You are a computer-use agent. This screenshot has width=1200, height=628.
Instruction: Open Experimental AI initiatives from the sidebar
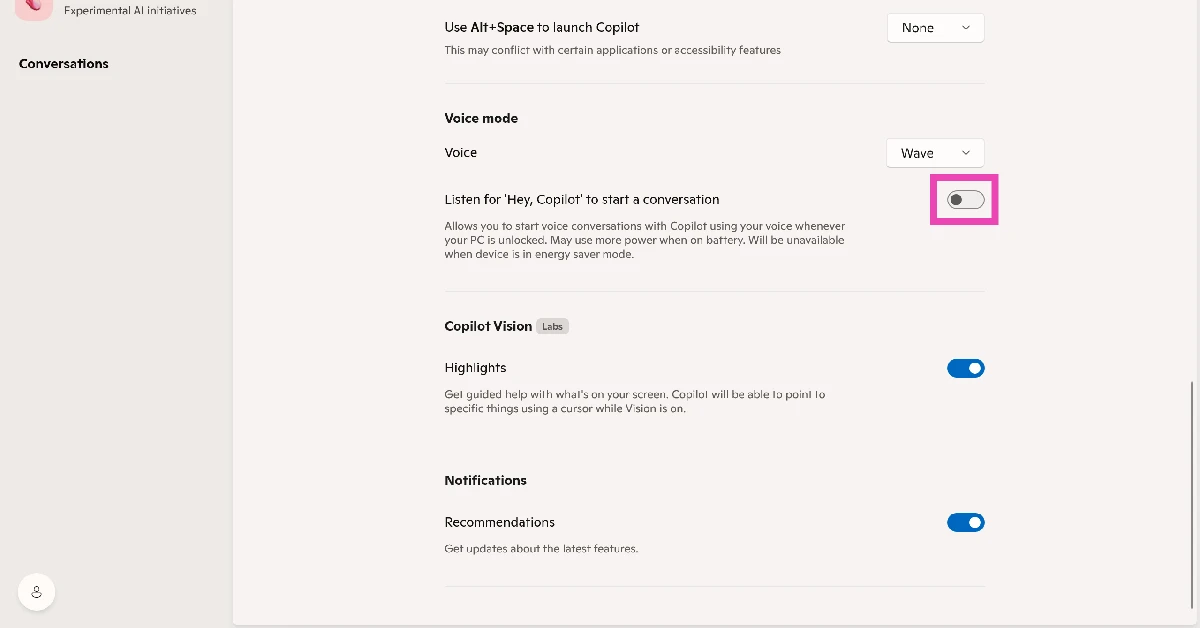click(x=128, y=10)
